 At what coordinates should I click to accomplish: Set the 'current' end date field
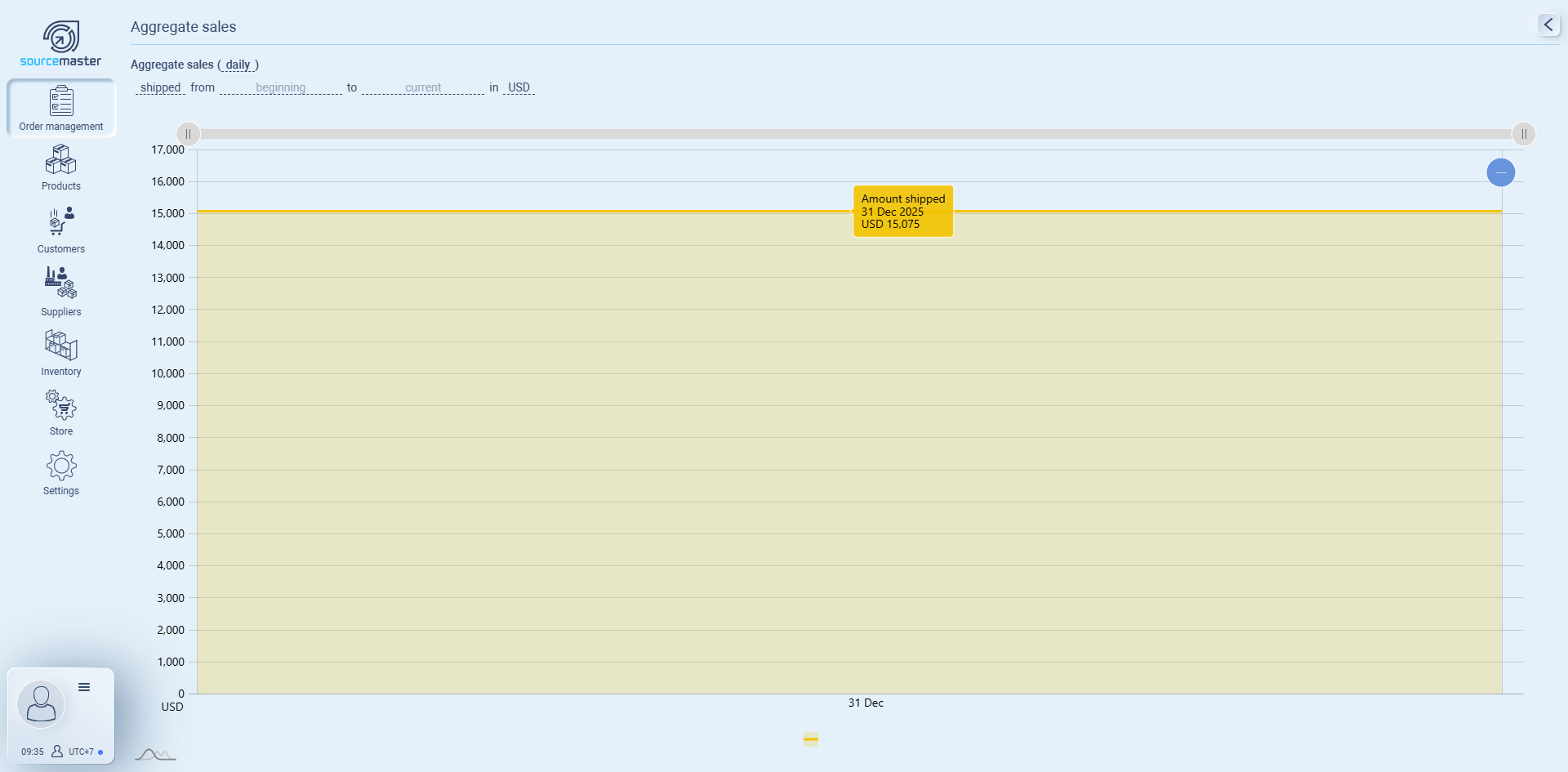point(422,87)
